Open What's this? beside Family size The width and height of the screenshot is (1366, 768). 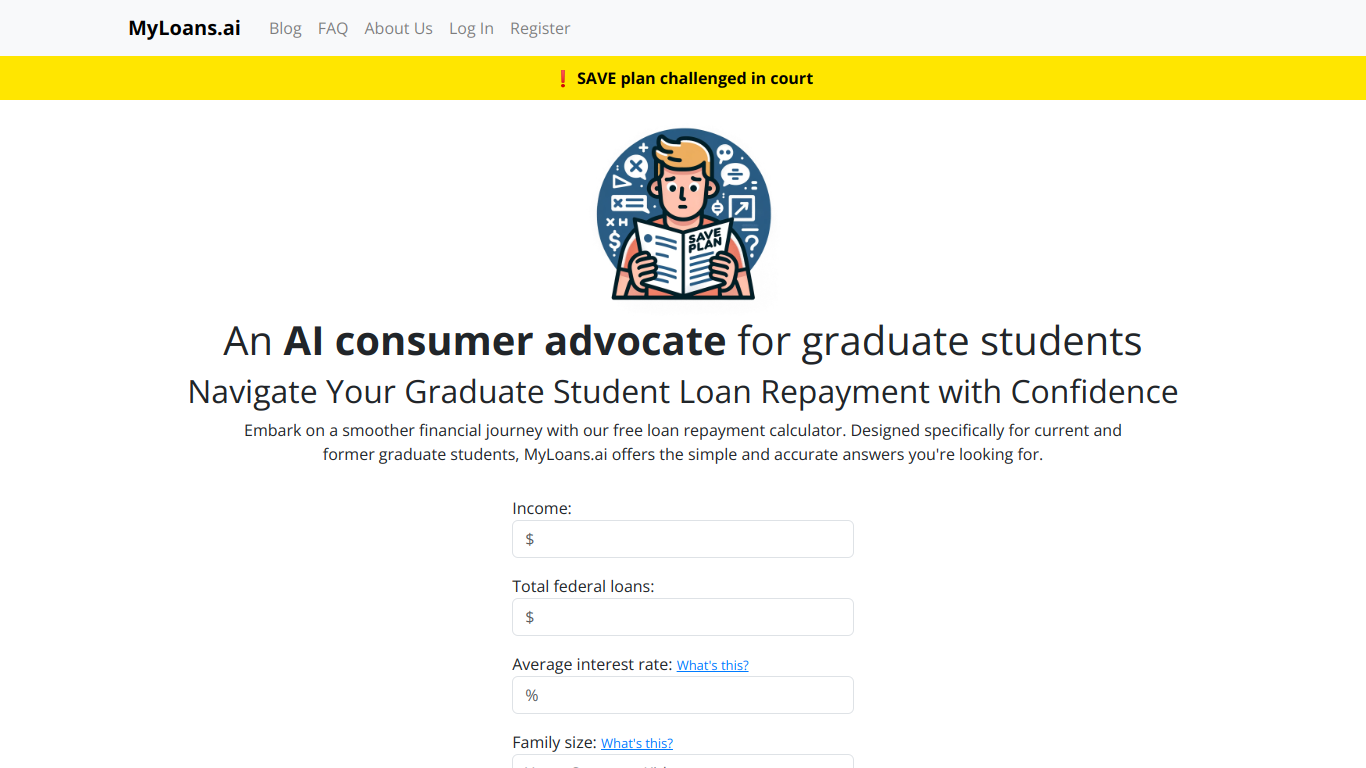(637, 743)
